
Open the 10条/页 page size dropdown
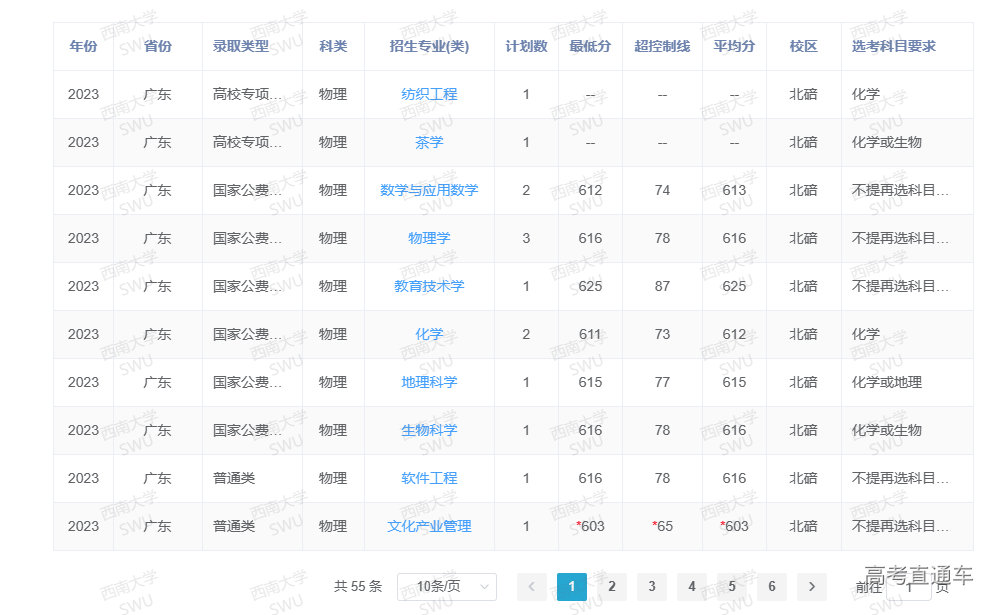coord(446,587)
